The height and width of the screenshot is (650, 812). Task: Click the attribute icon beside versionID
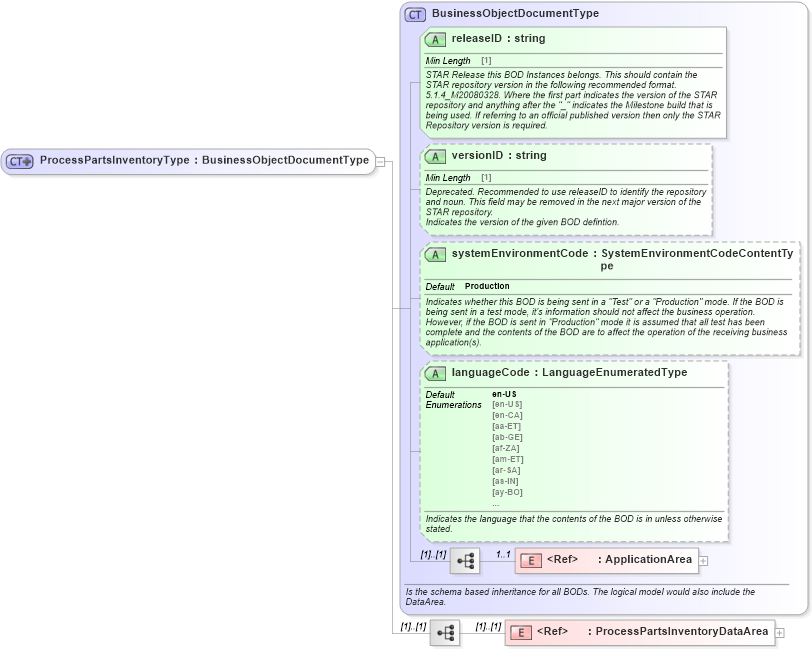435,155
